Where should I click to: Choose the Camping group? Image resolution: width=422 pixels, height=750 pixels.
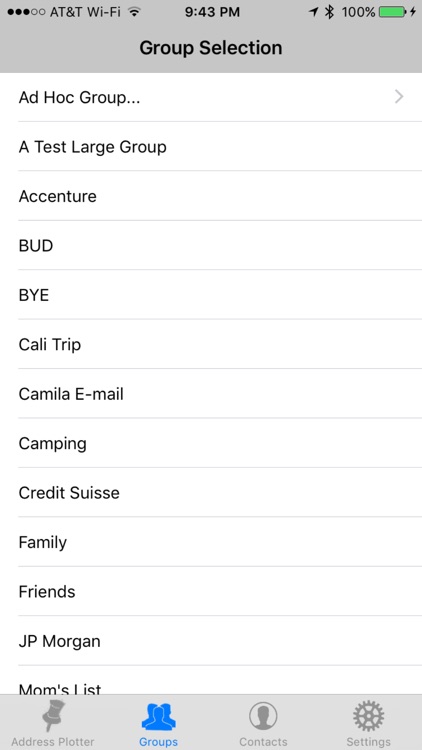(211, 443)
